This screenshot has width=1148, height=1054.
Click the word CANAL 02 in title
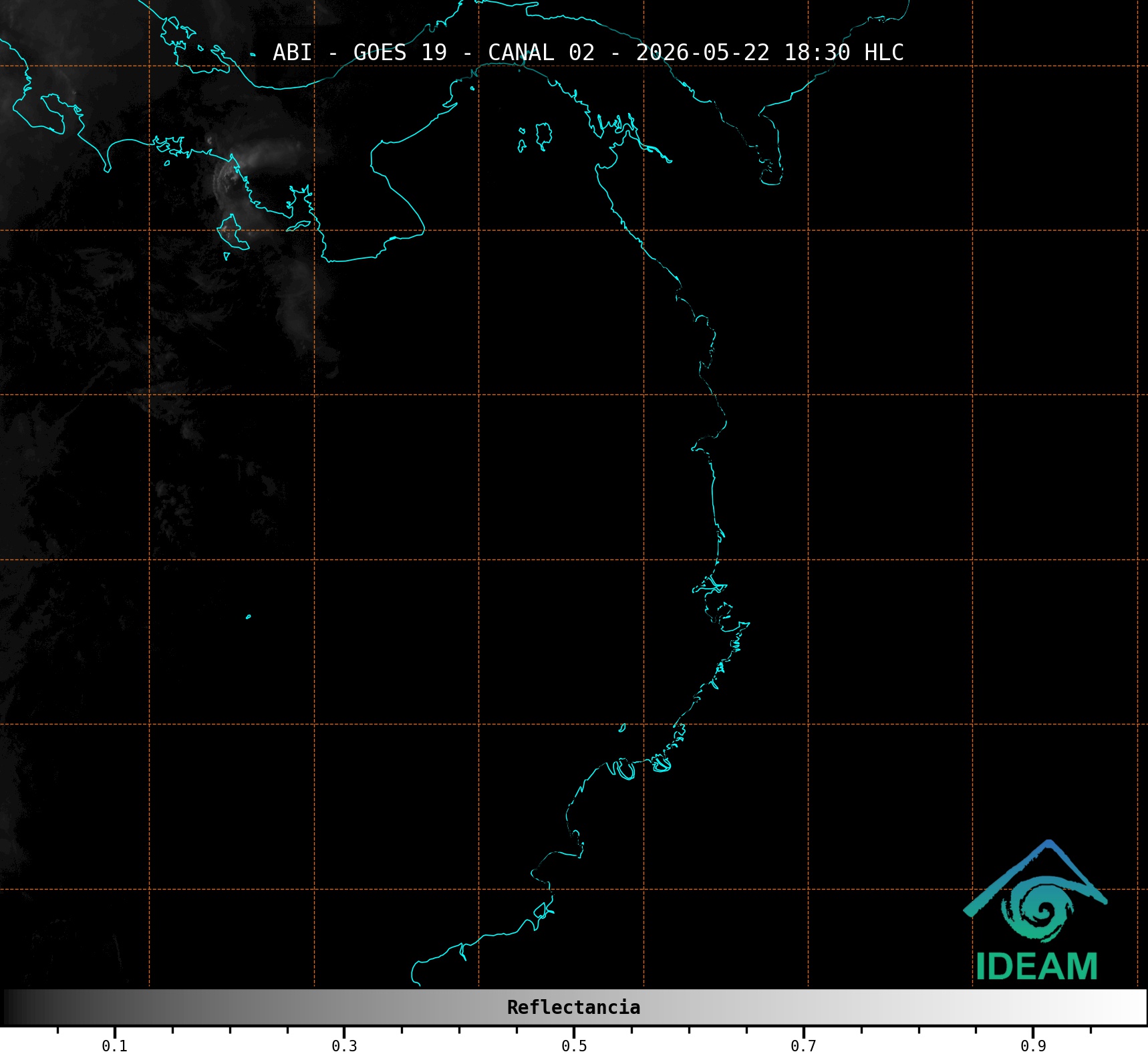541,52
